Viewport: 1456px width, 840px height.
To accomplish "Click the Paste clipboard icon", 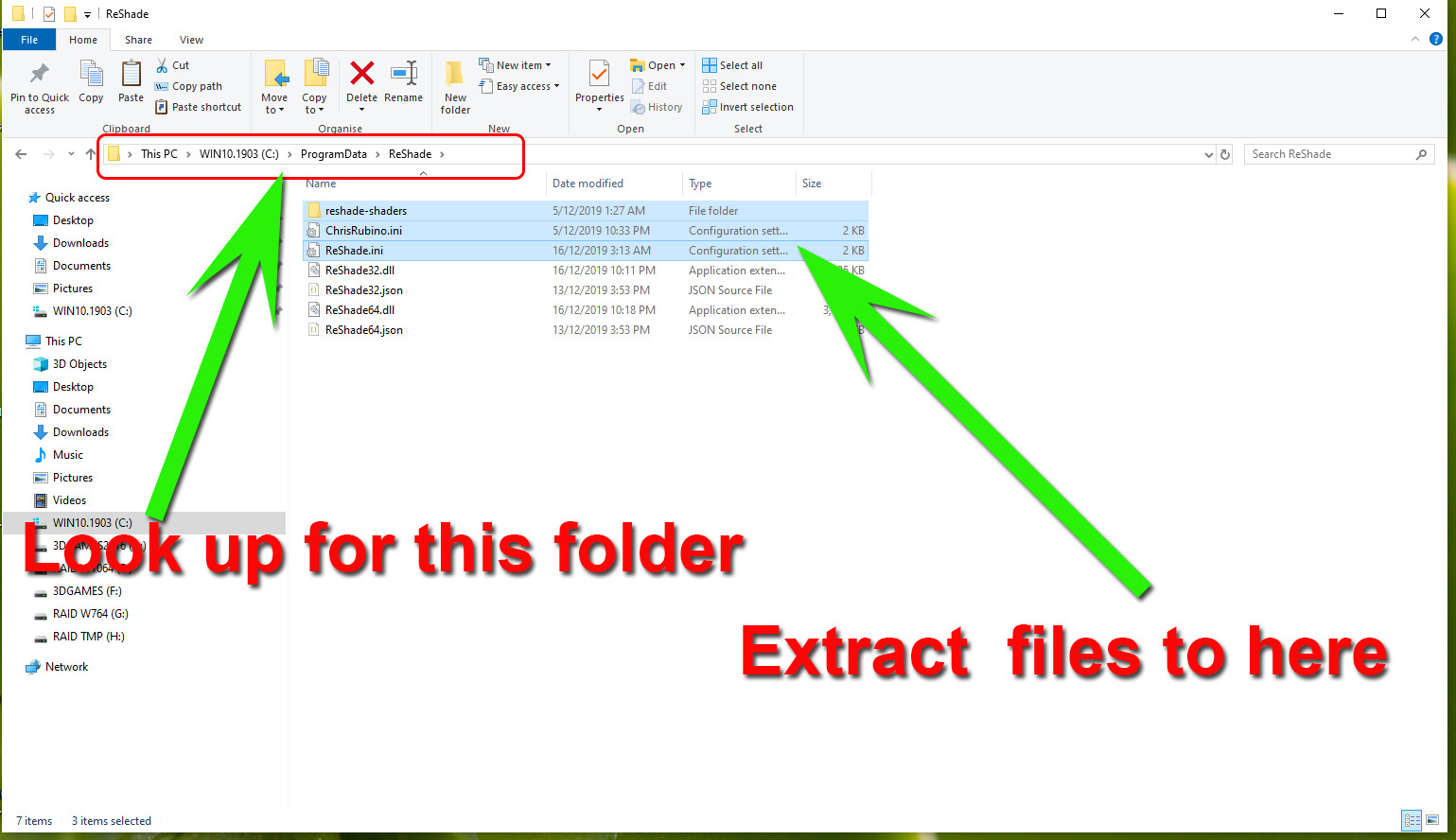I will pos(131,76).
